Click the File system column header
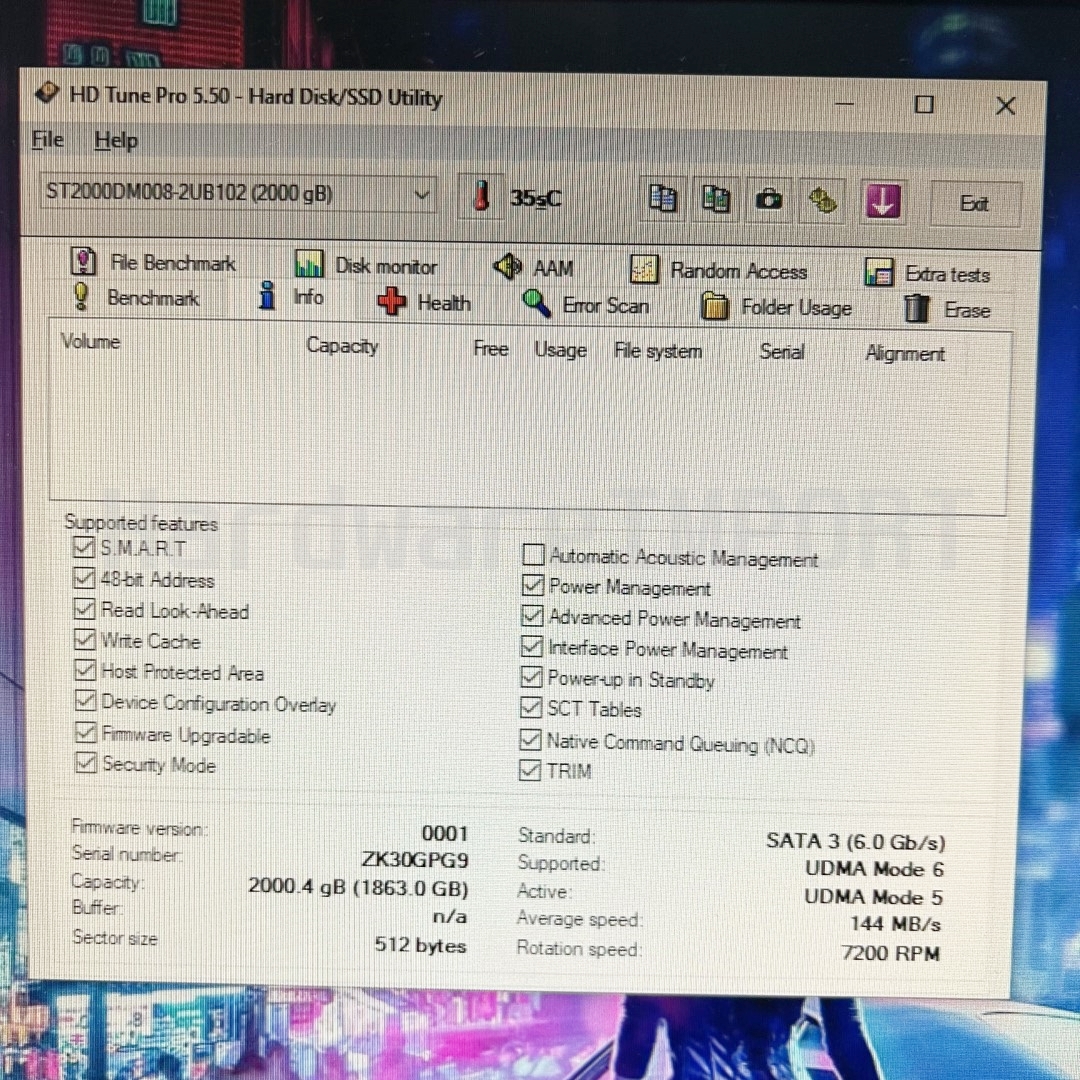Viewport: 1080px width, 1080px height. point(658,351)
